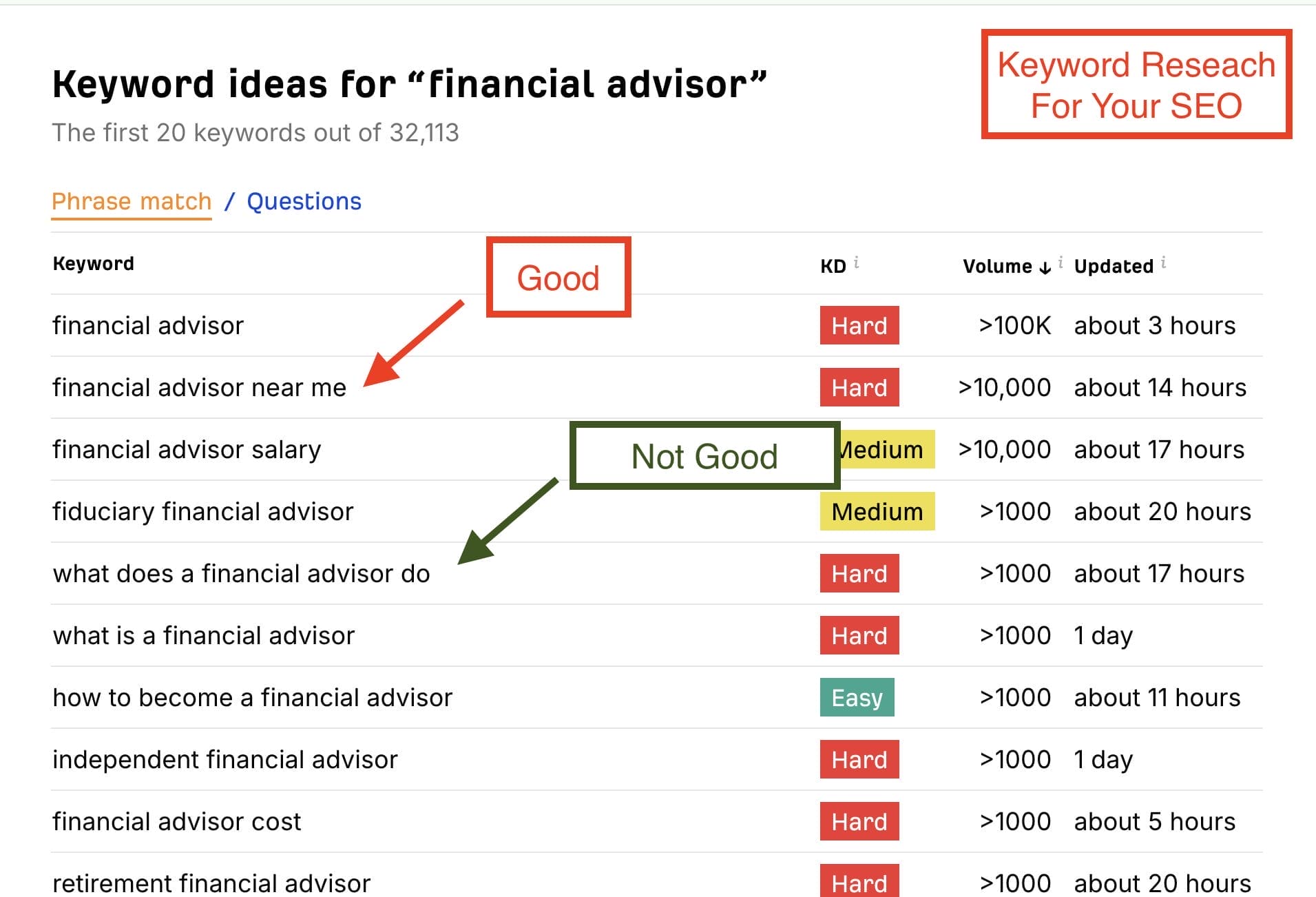Click 'what does a financial advisor do'
The height and width of the screenshot is (897, 1316).
pyautogui.click(x=241, y=574)
